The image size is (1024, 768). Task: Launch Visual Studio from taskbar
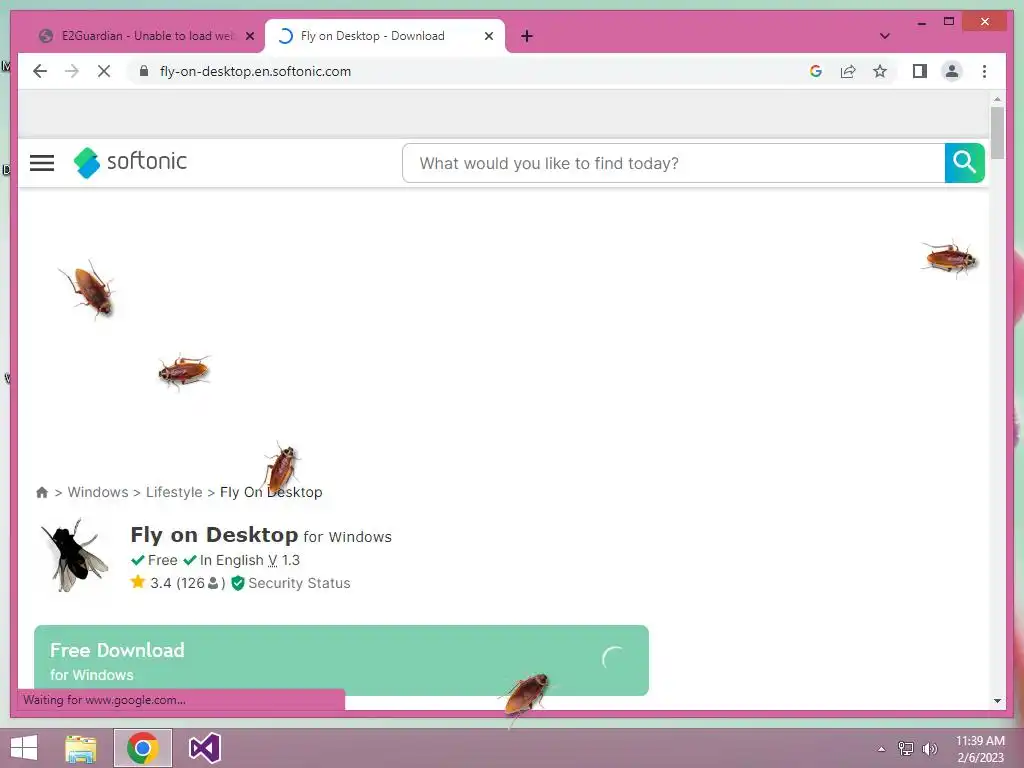pos(204,748)
